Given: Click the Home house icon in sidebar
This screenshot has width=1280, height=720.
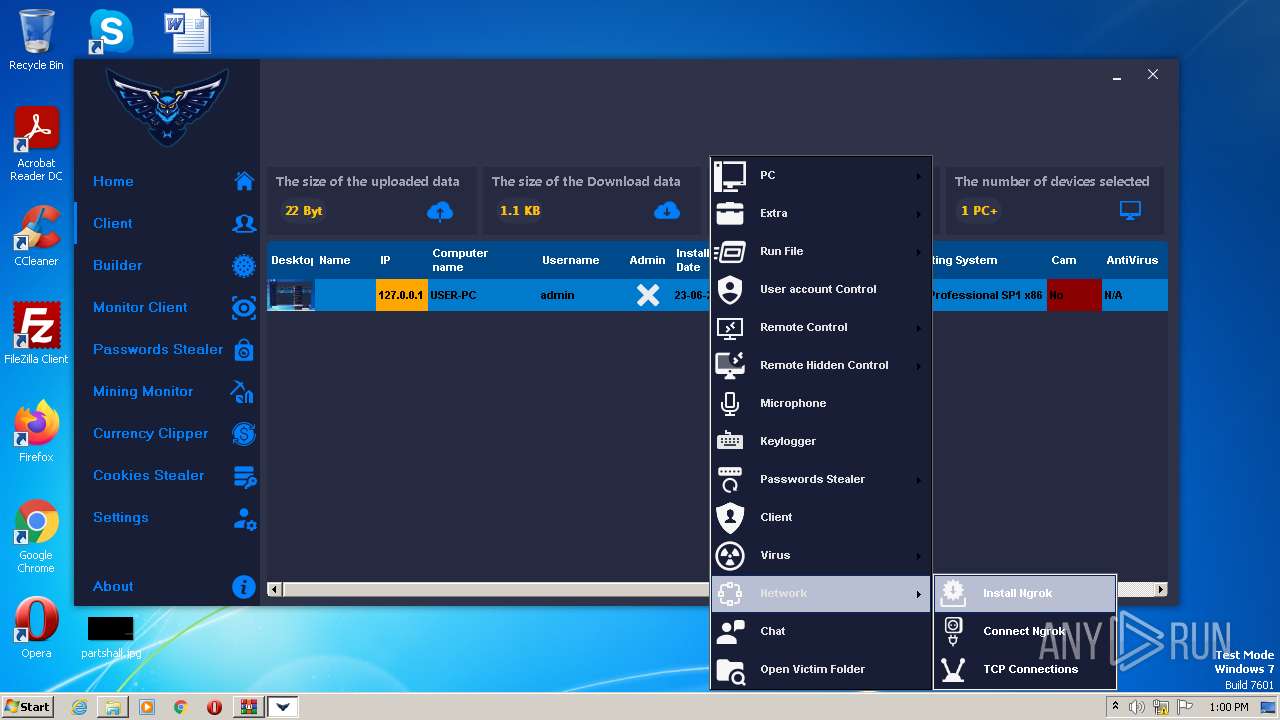Looking at the screenshot, I should [x=244, y=181].
